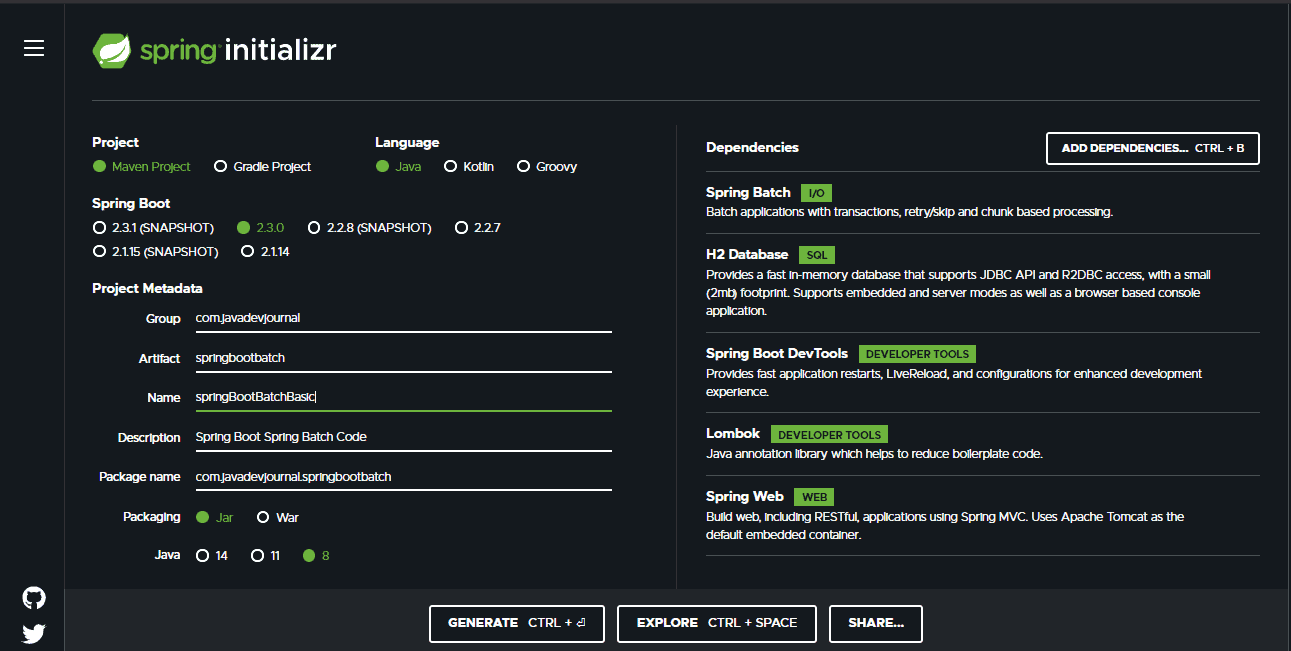Pick Java version 14
1291x651 pixels.
click(212, 555)
